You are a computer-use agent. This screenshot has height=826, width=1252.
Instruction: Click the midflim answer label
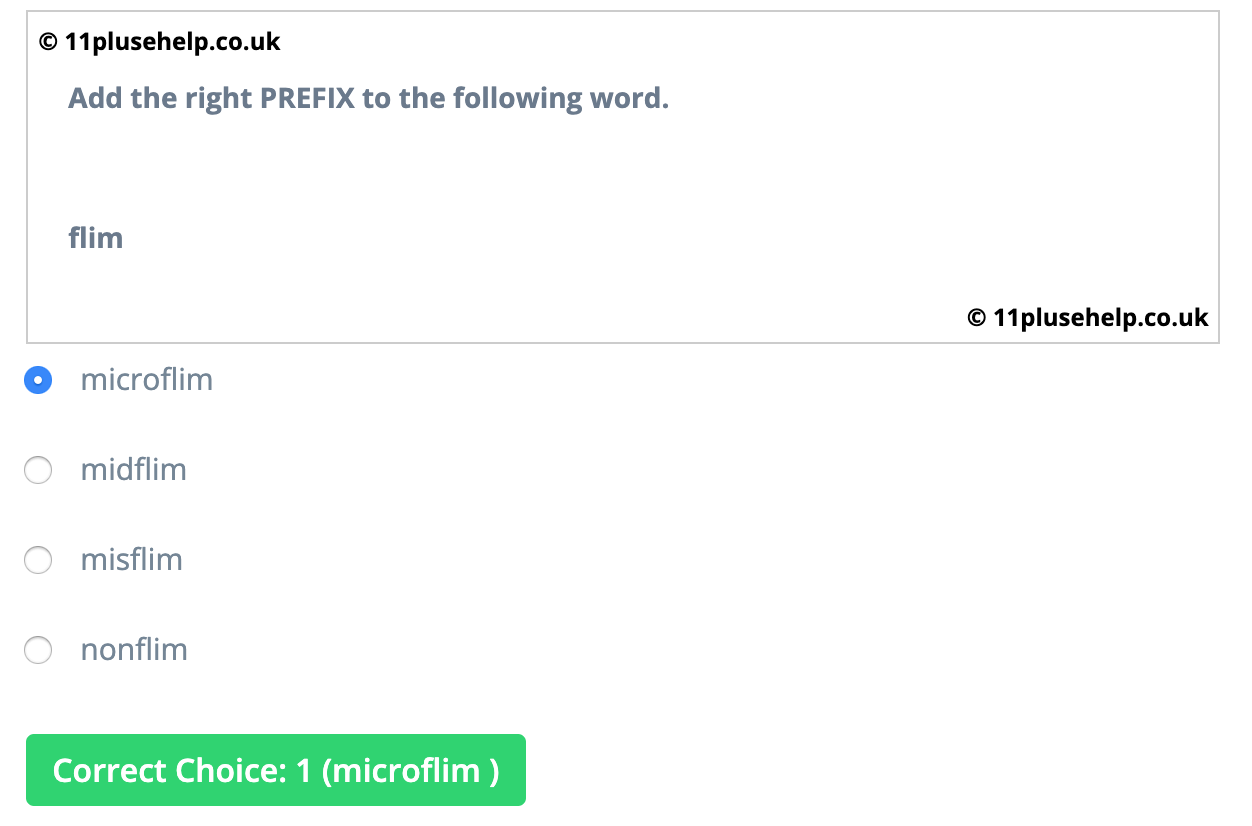click(x=134, y=470)
